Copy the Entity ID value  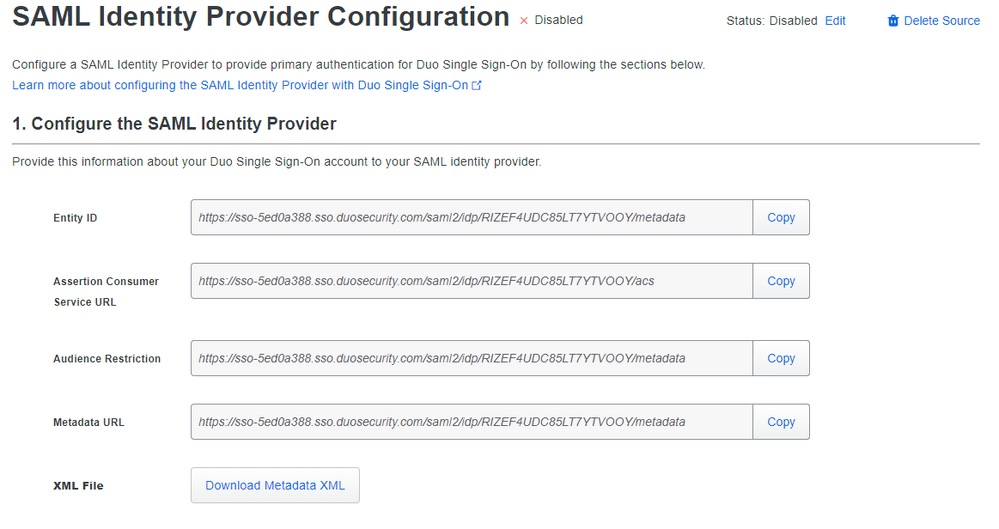point(781,217)
